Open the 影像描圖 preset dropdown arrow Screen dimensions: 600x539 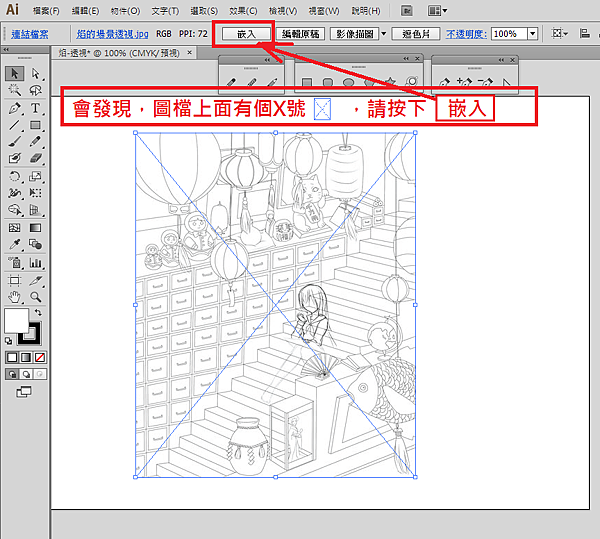click(384, 34)
